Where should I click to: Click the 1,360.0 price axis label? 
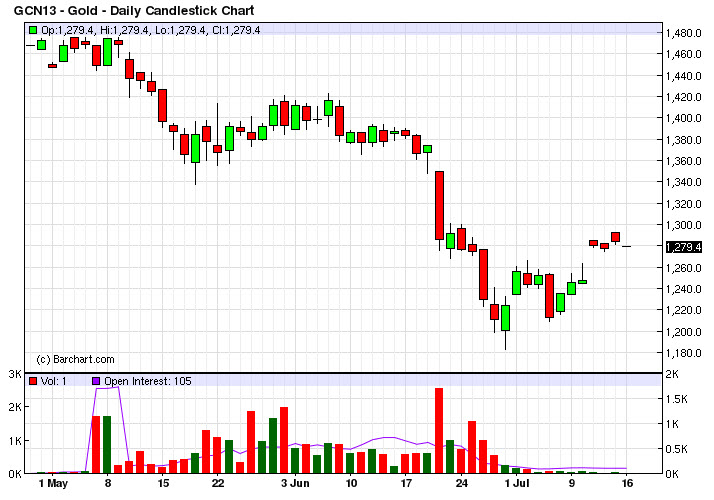(x=683, y=161)
